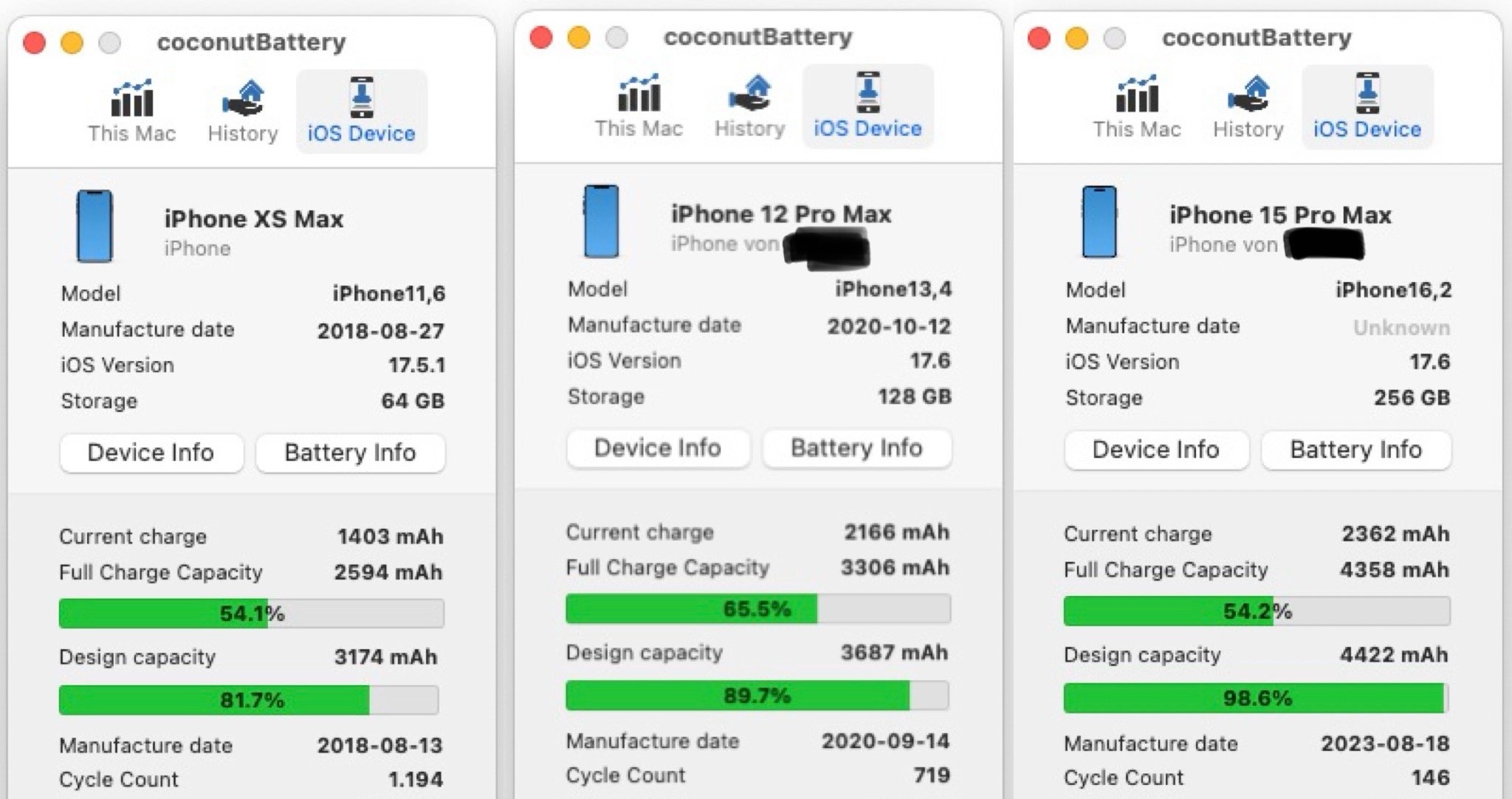The height and width of the screenshot is (799, 1512).
Task: Select iOS Device icon in the 12 Pro Max window
Action: pyautogui.click(x=867, y=93)
